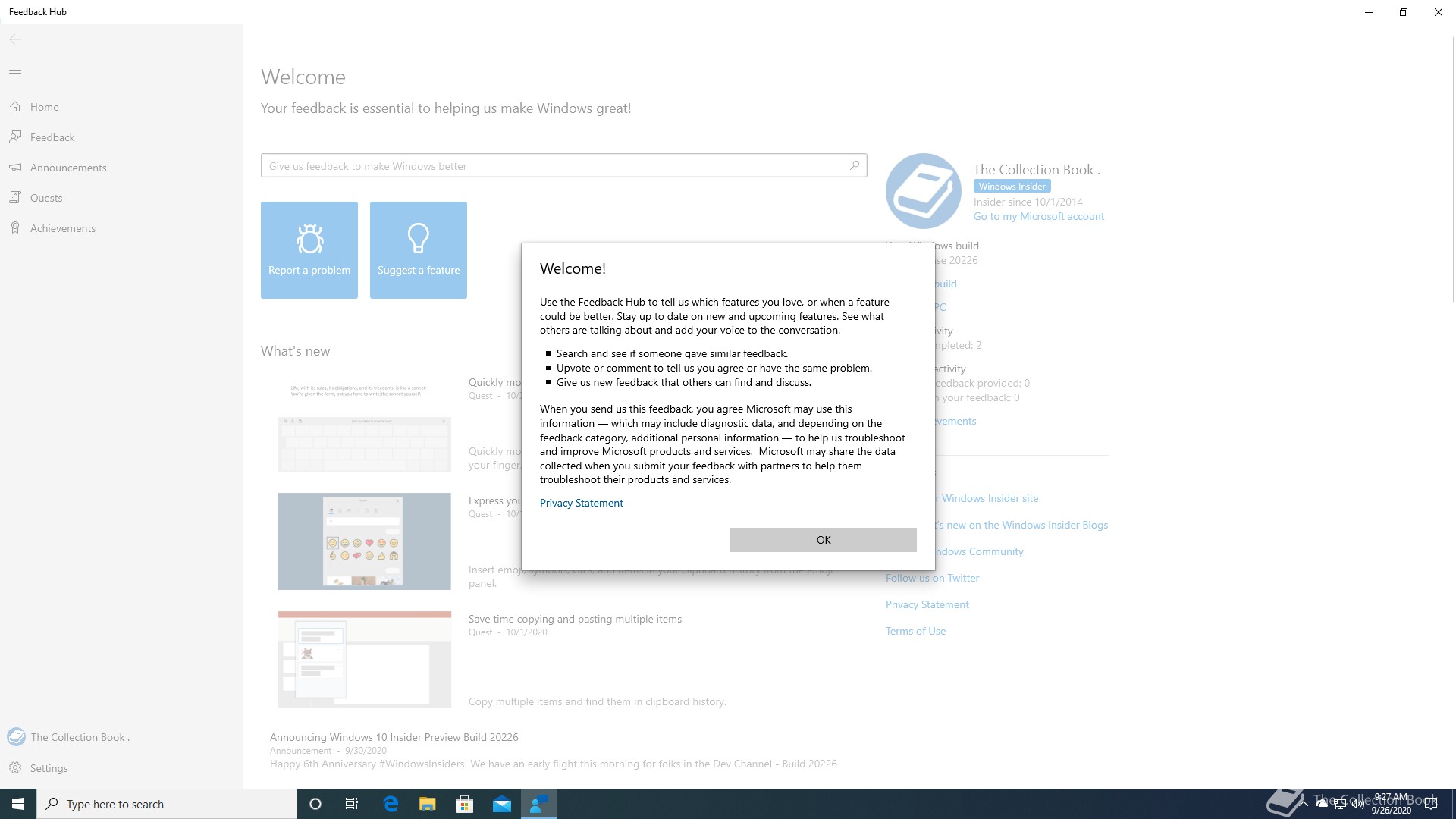
Task: Open Privacy Statement link in right panel
Action: tap(927, 605)
